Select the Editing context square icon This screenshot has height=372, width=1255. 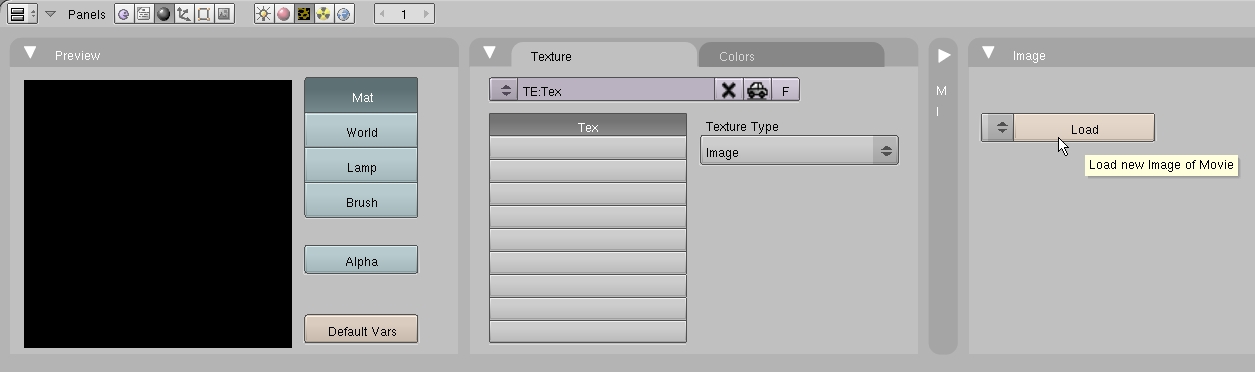point(204,15)
